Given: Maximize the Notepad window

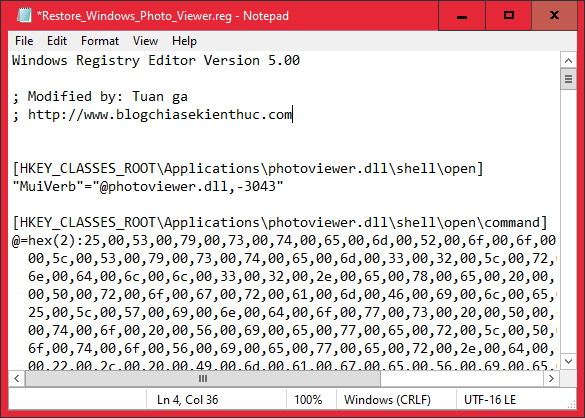Looking at the screenshot, I should pyautogui.click(x=509, y=16).
